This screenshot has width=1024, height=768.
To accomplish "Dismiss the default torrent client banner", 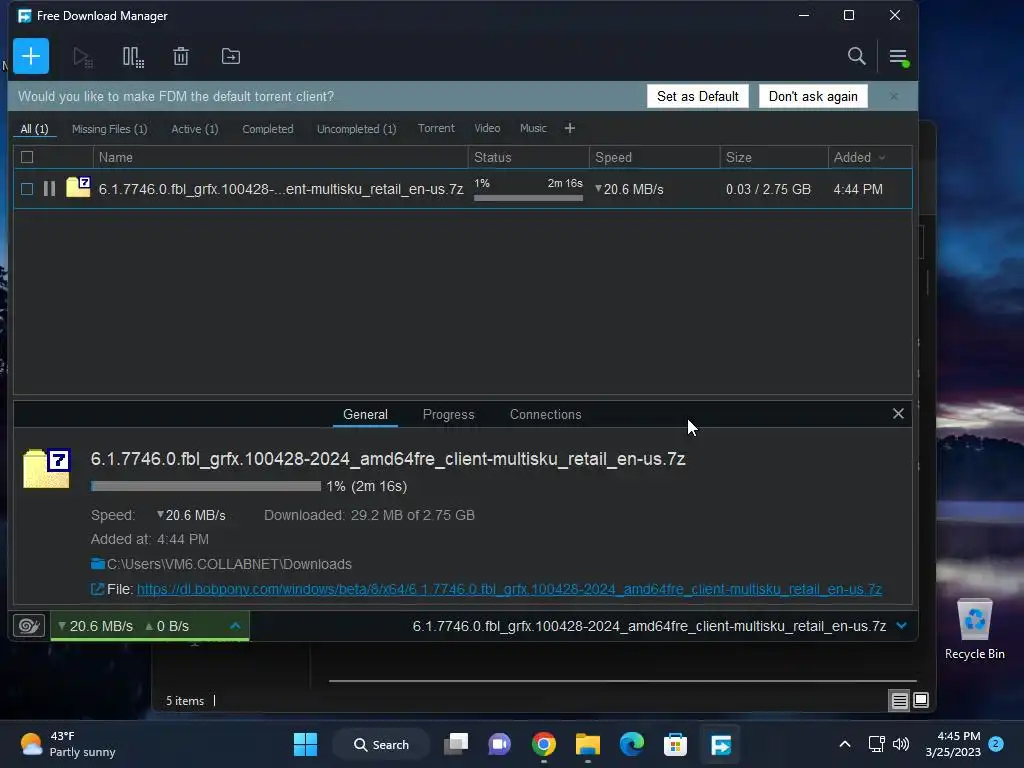I will coord(894,96).
